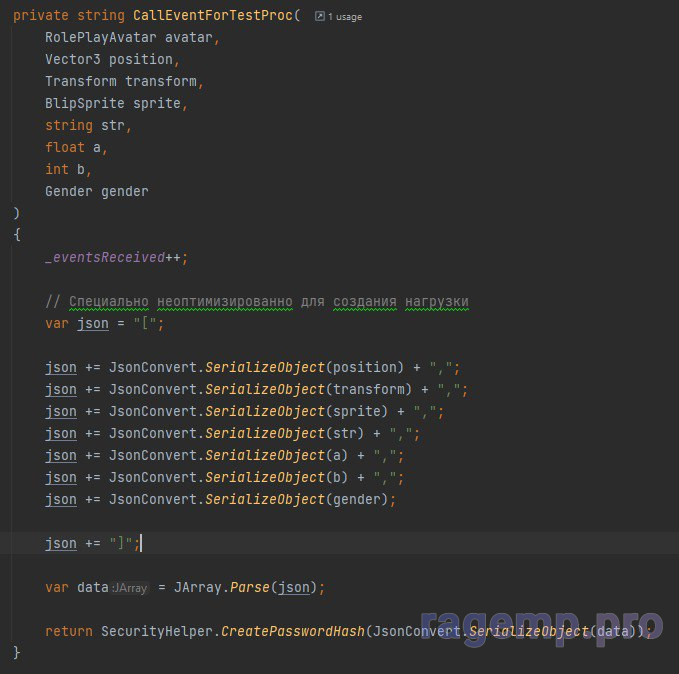Select the RolePlayAvatar parameter type
Screen dimensions: 679x674
[100, 38]
